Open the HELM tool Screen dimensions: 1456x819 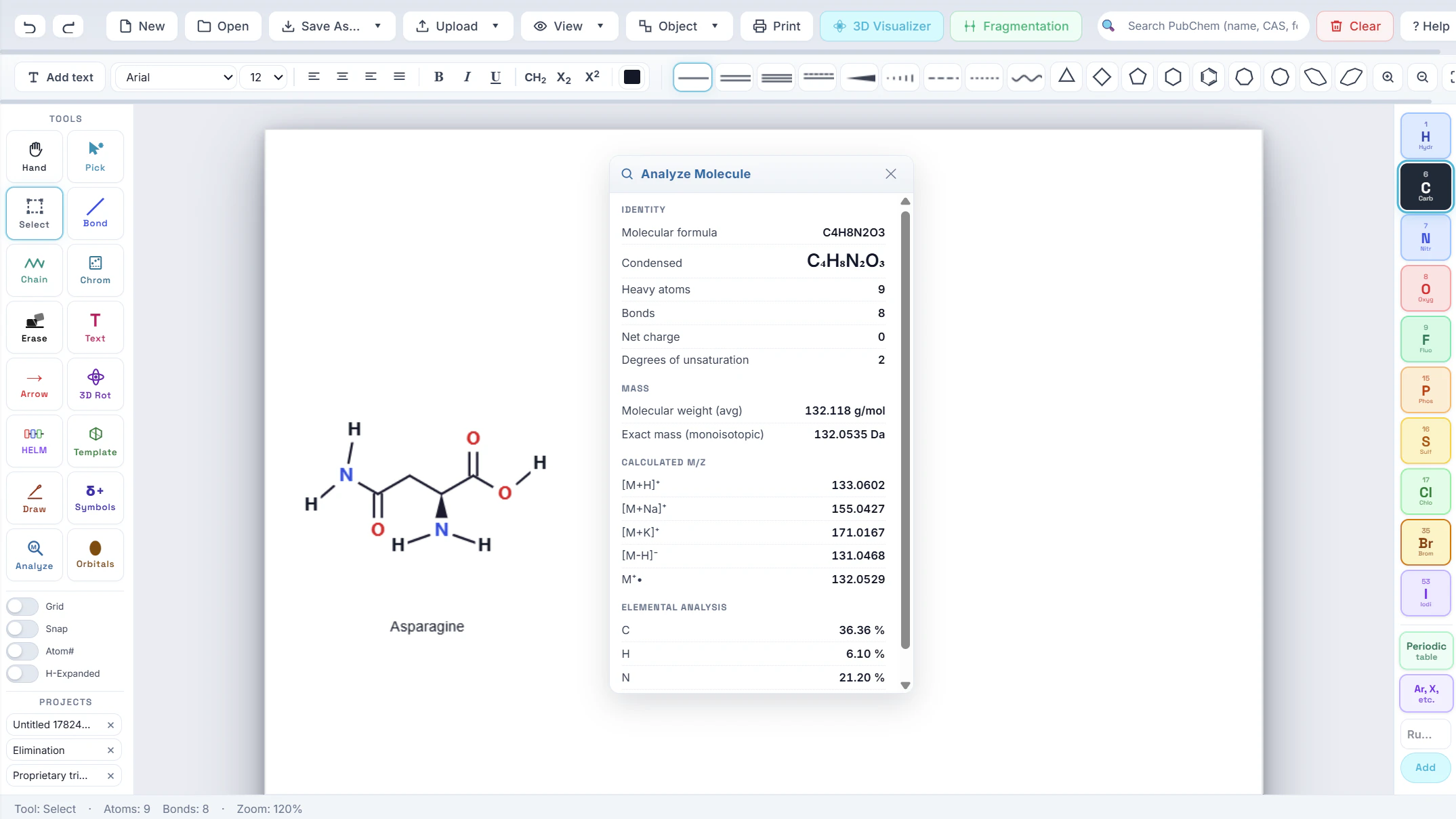35,441
